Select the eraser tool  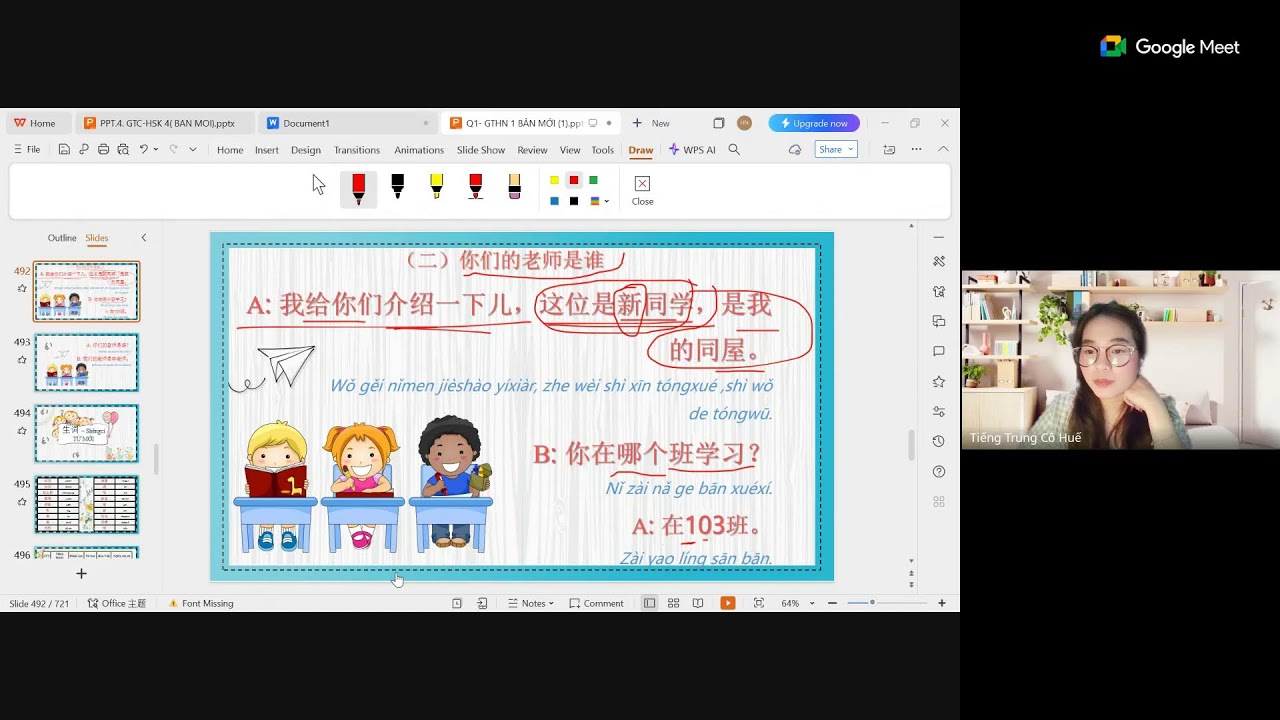click(x=514, y=187)
